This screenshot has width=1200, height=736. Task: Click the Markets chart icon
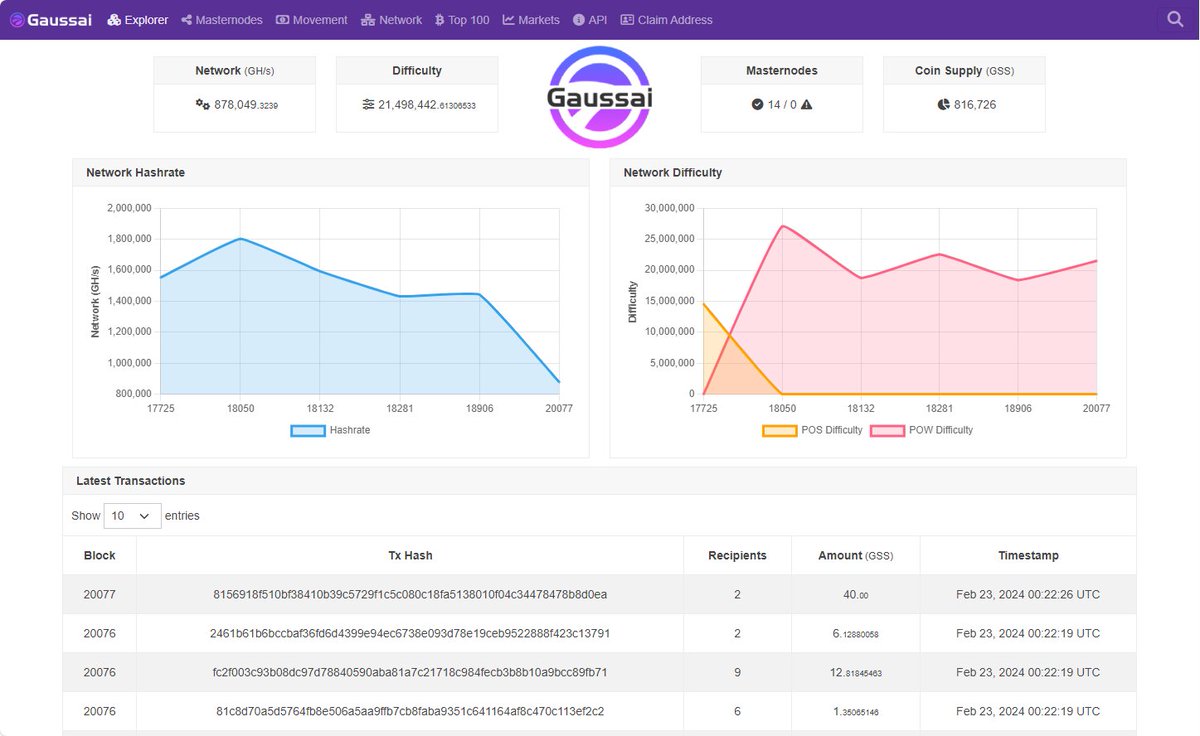508,20
